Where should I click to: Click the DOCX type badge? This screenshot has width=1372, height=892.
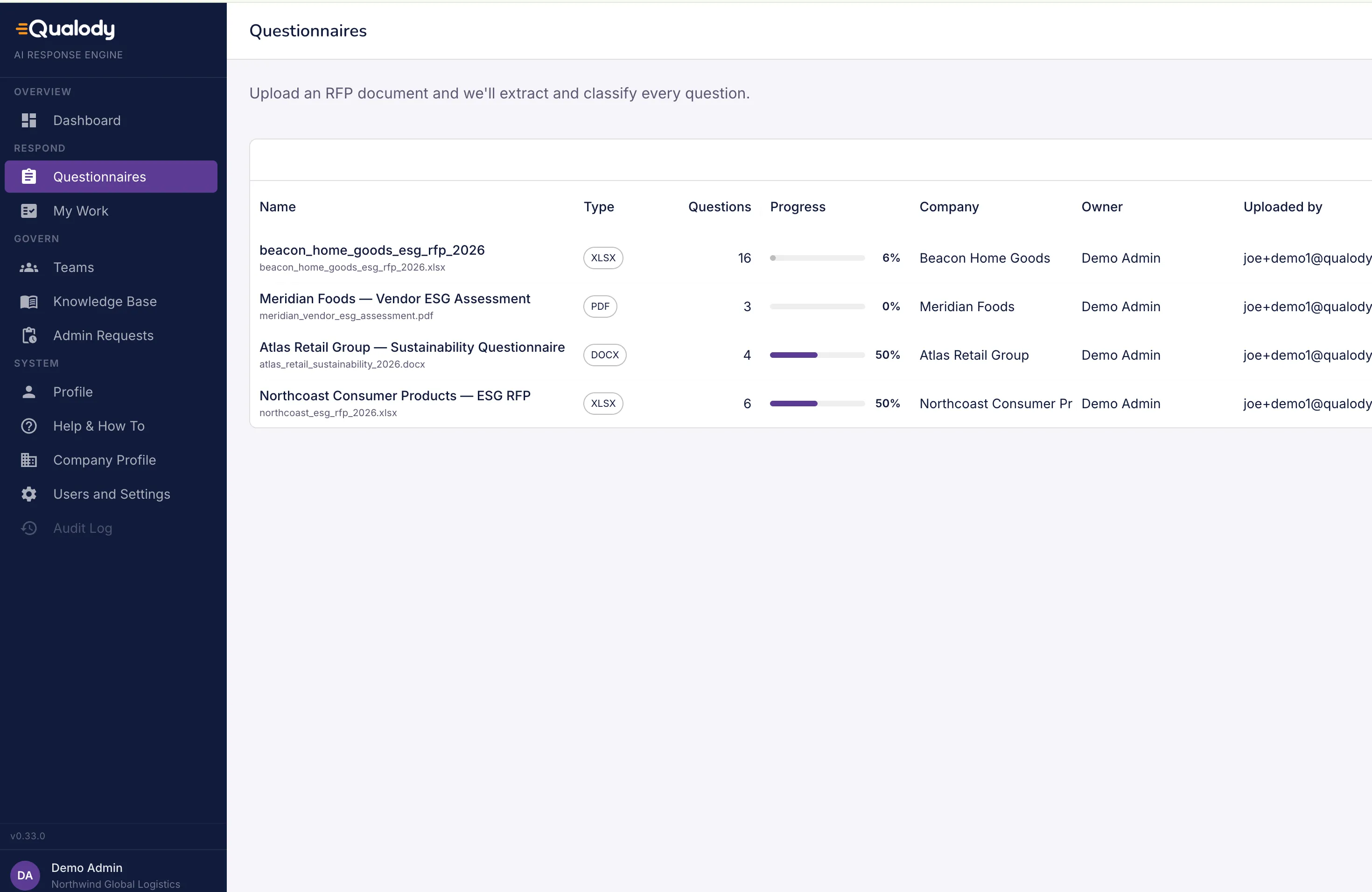click(x=605, y=355)
